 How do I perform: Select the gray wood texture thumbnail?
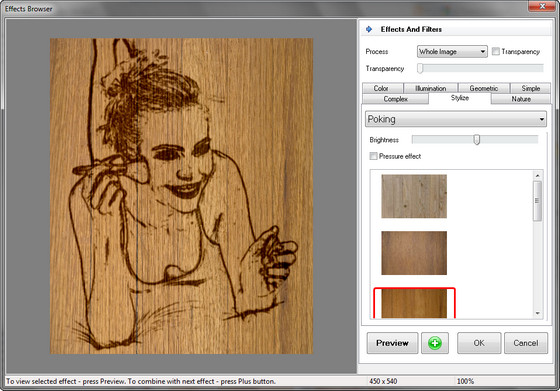pyautogui.click(x=414, y=196)
